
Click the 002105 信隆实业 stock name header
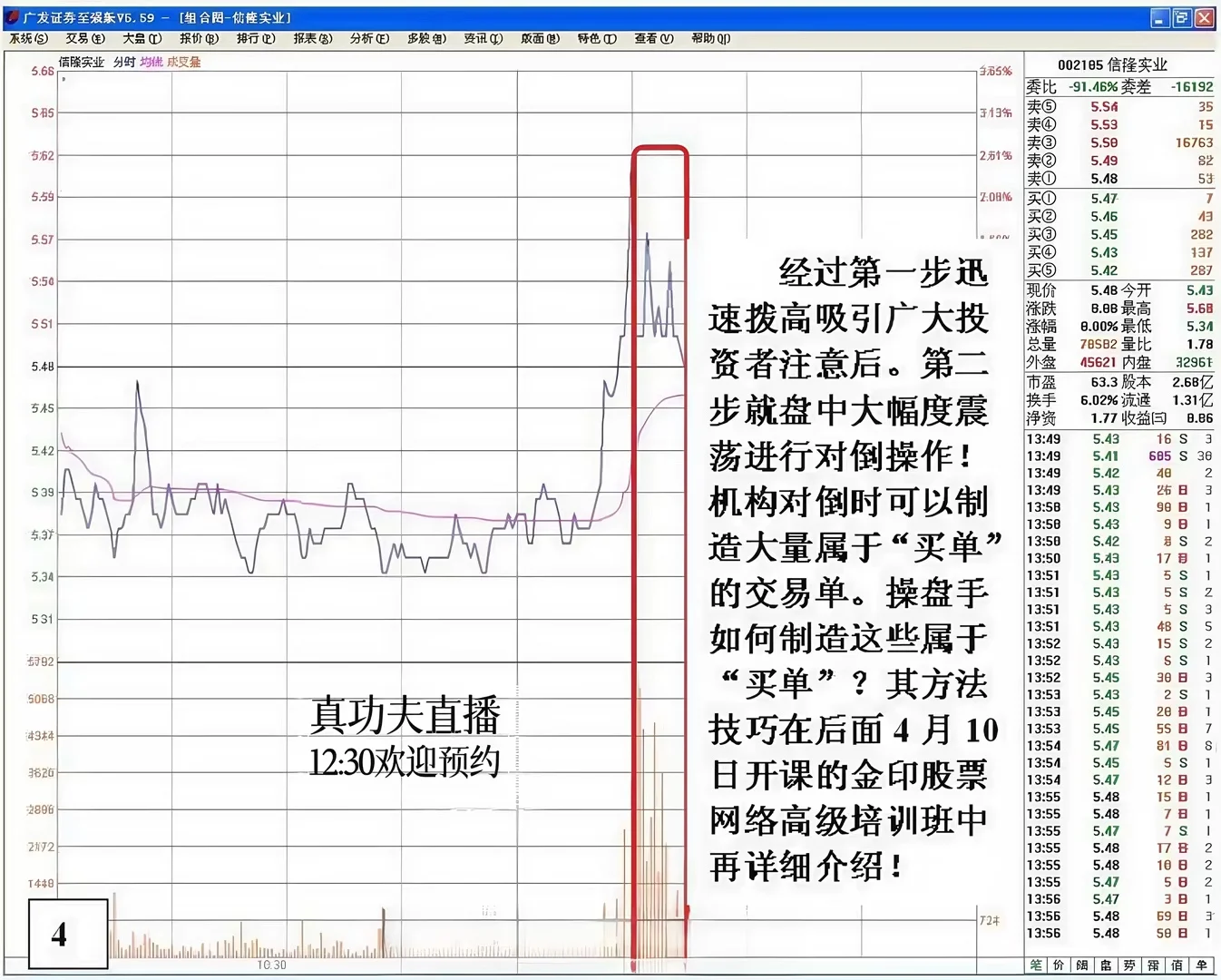click(x=1111, y=64)
